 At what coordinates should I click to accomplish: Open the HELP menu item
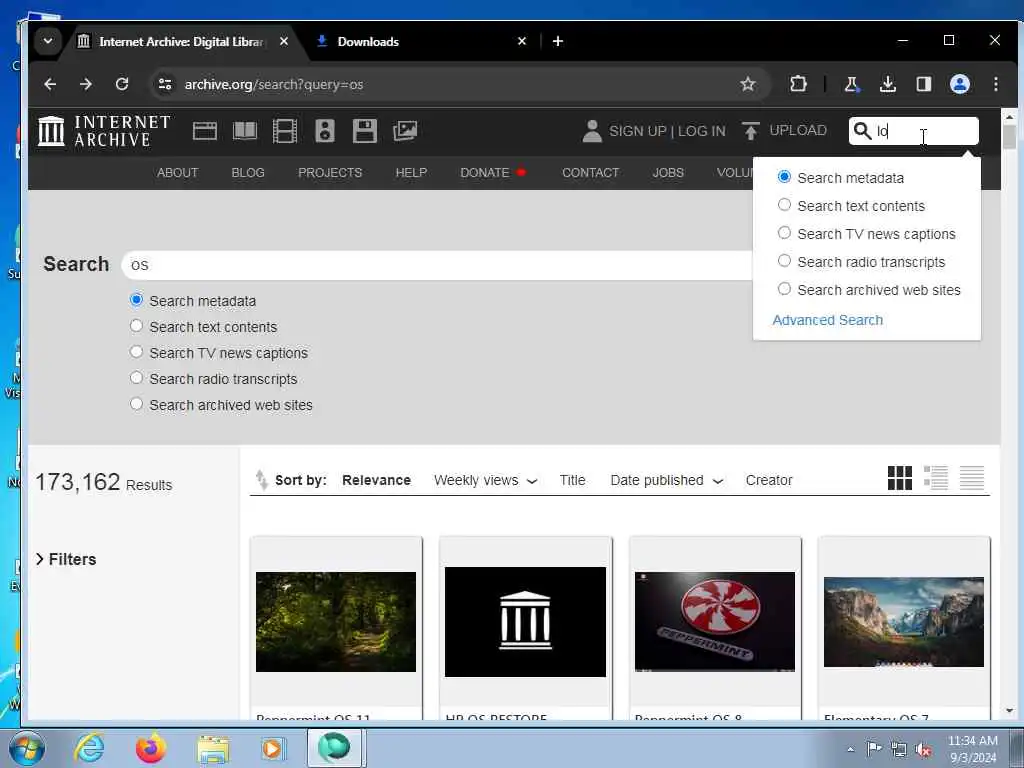click(x=411, y=172)
